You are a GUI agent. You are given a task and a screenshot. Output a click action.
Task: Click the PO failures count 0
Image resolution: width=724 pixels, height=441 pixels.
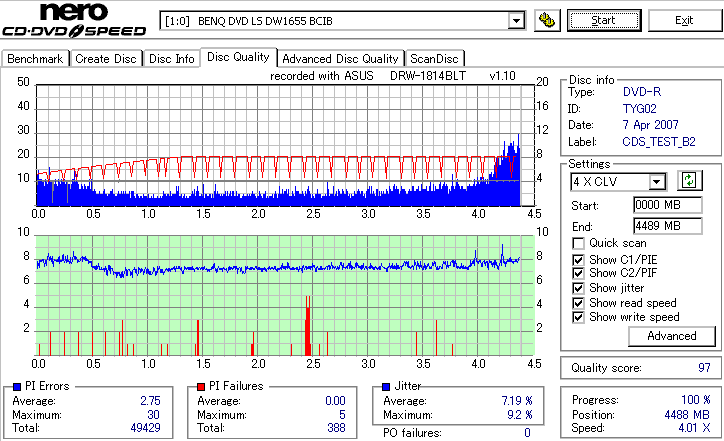[527, 433]
